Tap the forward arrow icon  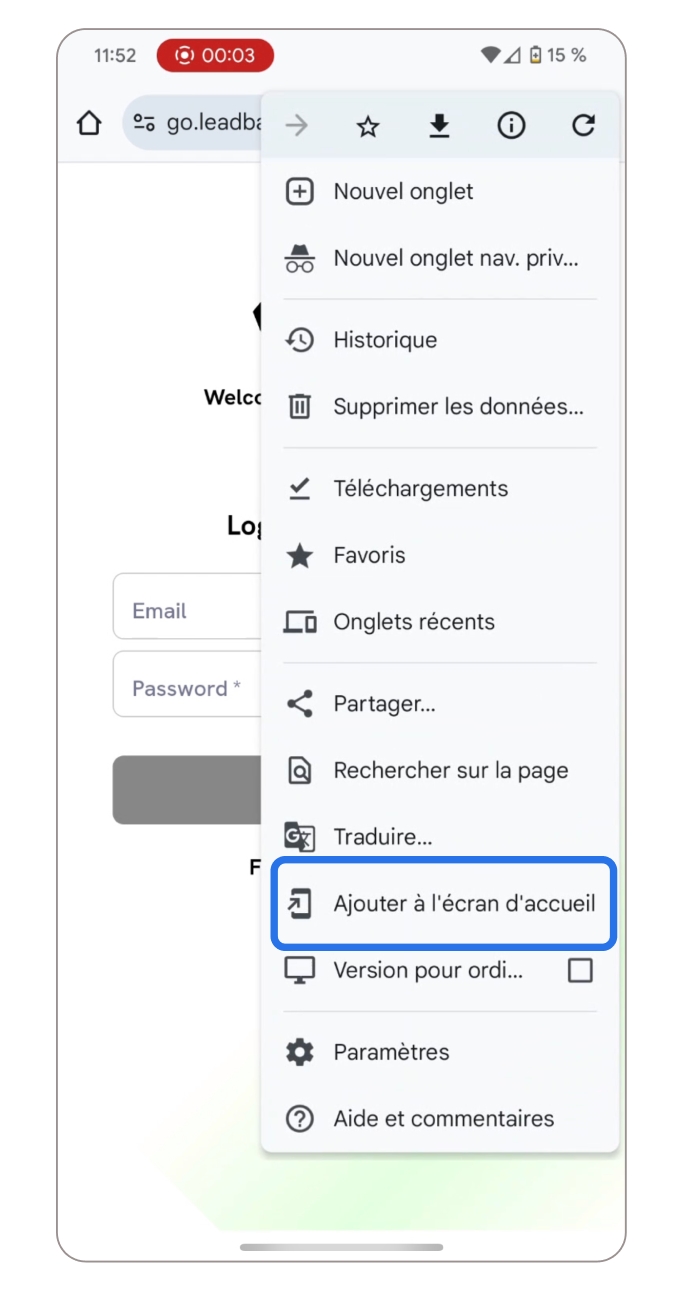[x=296, y=126]
